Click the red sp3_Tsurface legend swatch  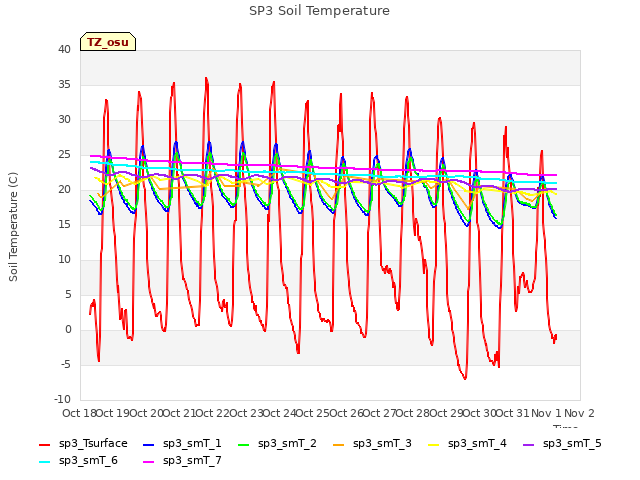click(x=44, y=444)
